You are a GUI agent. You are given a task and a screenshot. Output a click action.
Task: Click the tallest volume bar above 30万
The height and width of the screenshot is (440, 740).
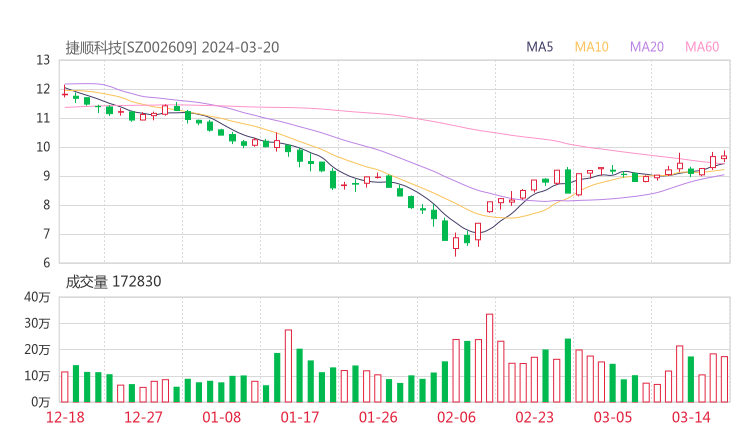point(489,358)
